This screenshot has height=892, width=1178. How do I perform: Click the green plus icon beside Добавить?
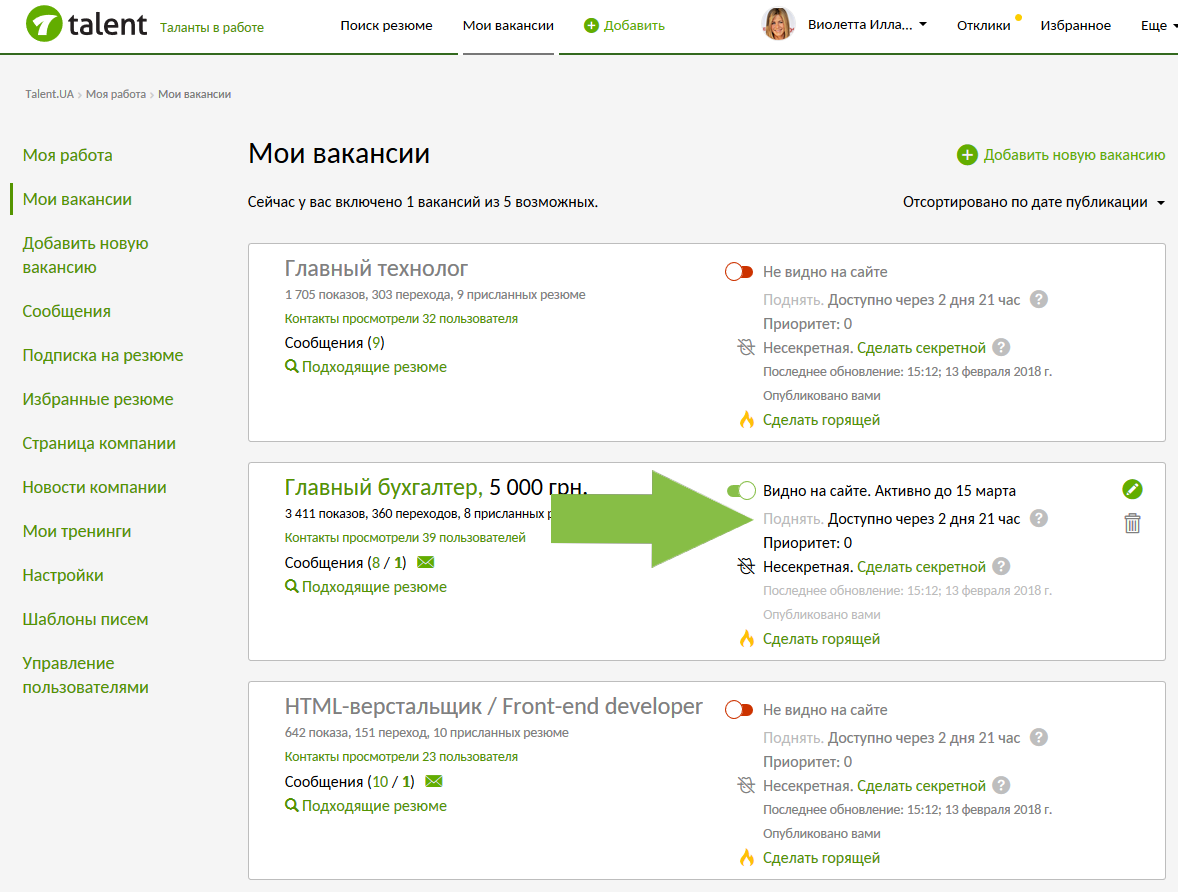(591, 26)
